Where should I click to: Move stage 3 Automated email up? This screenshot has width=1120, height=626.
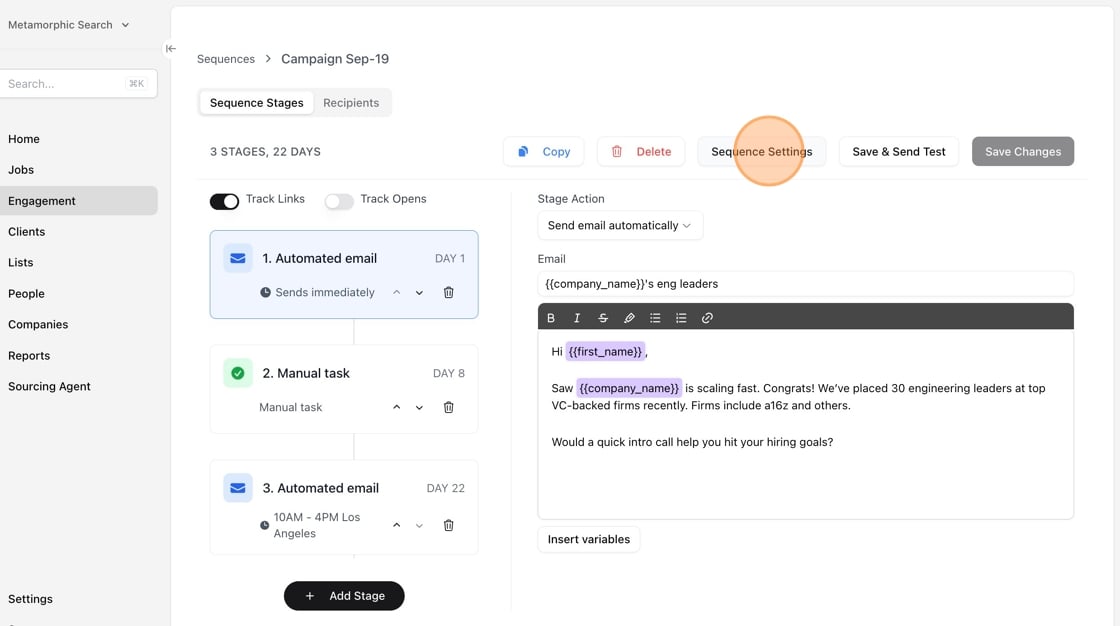(x=396, y=525)
